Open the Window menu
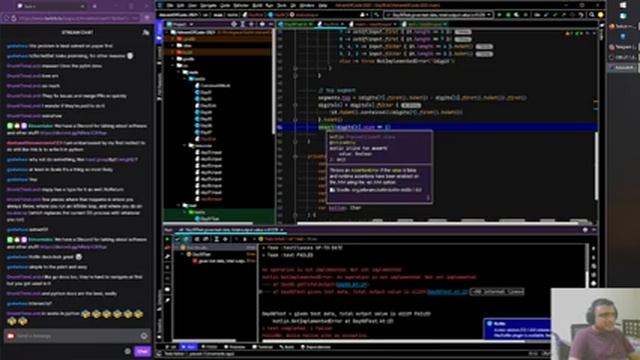Screen dimensions: 640x360 [307, 6]
